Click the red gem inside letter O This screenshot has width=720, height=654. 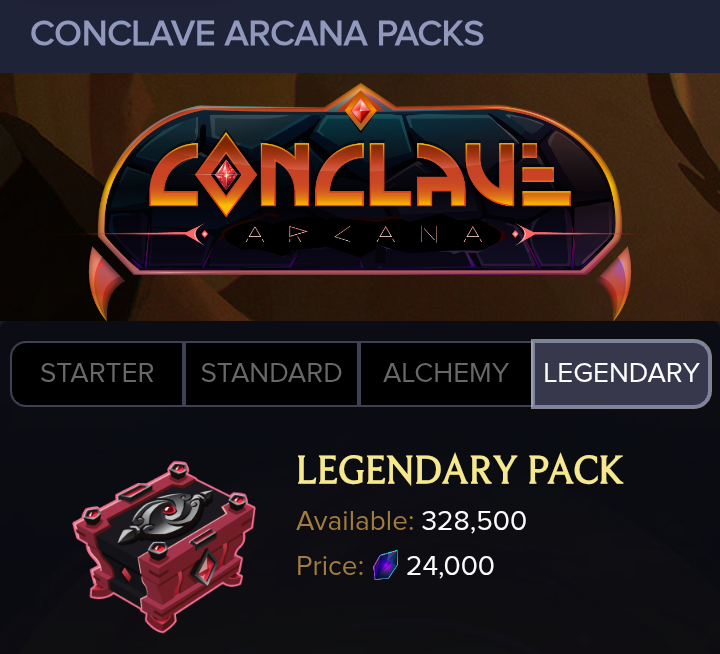[x=226, y=175]
